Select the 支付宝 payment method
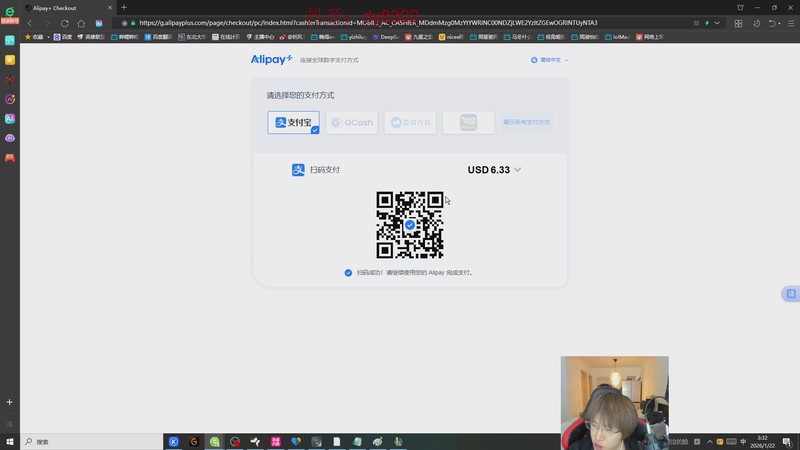 pyautogui.click(x=293, y=122)
